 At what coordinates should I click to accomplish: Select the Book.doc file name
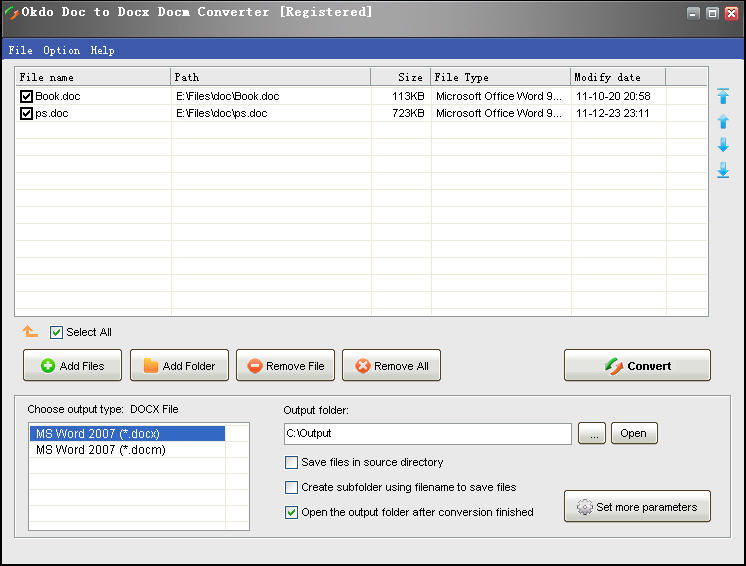coord(58,97)
